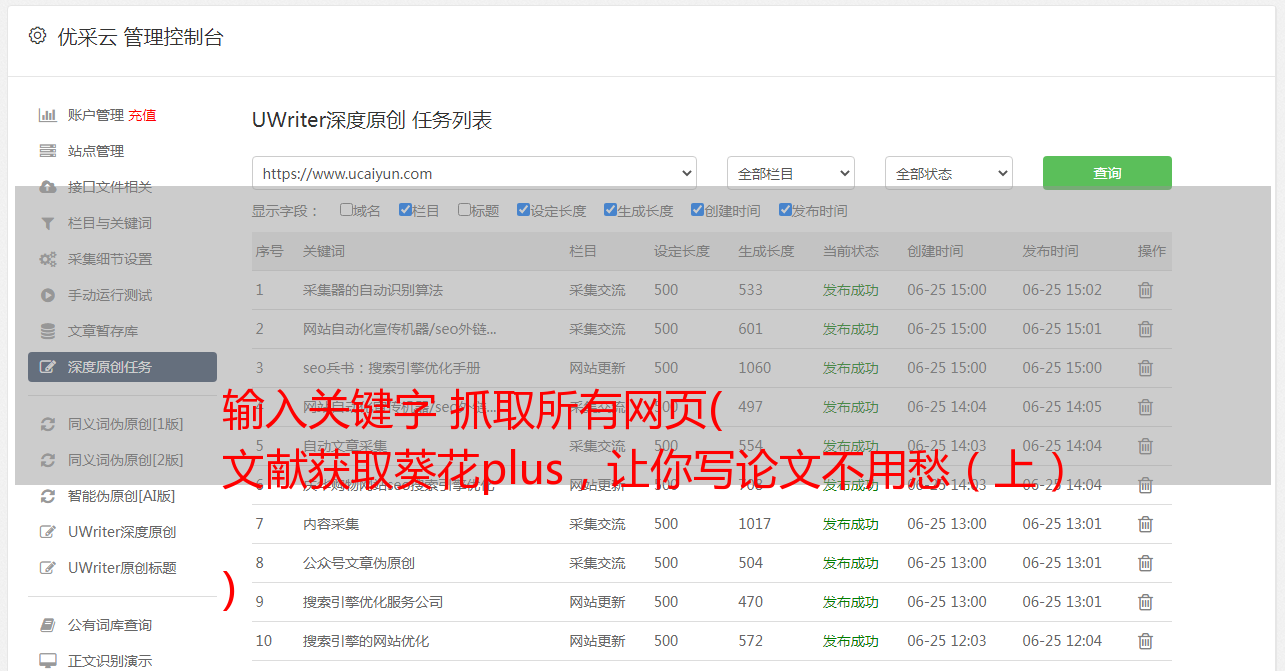Toggle the 发布时间 field checkbox
The image size is (1285, 671).
pyautogui.click(x=784, y=210)
